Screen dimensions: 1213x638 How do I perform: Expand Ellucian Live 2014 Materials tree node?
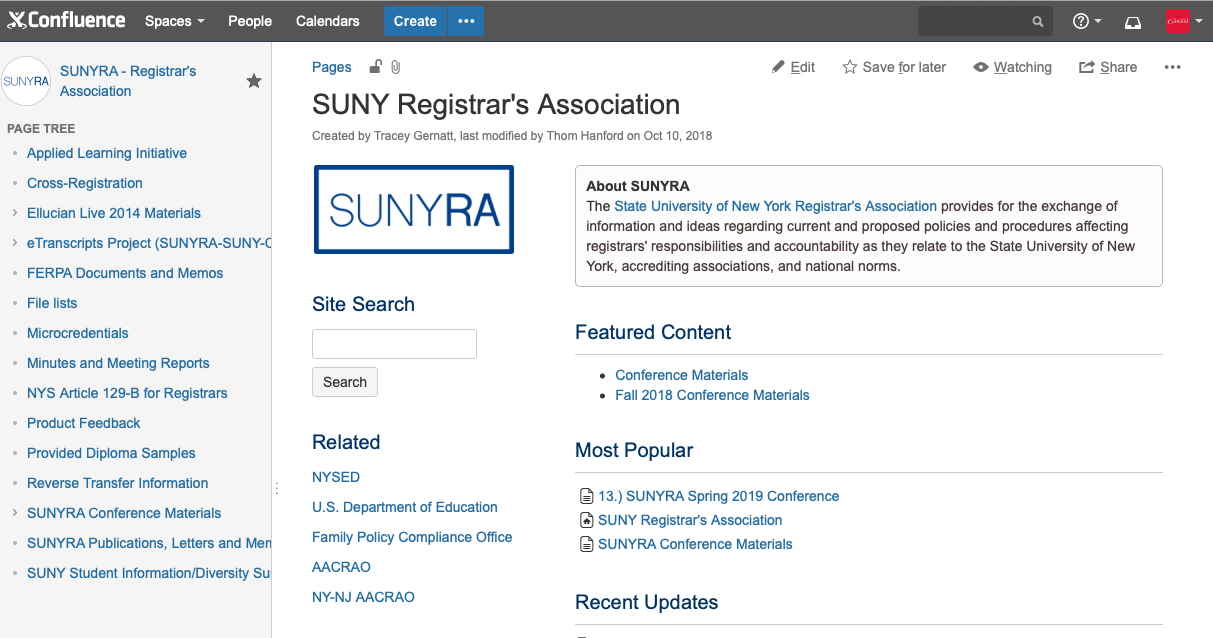click(15, 213)
